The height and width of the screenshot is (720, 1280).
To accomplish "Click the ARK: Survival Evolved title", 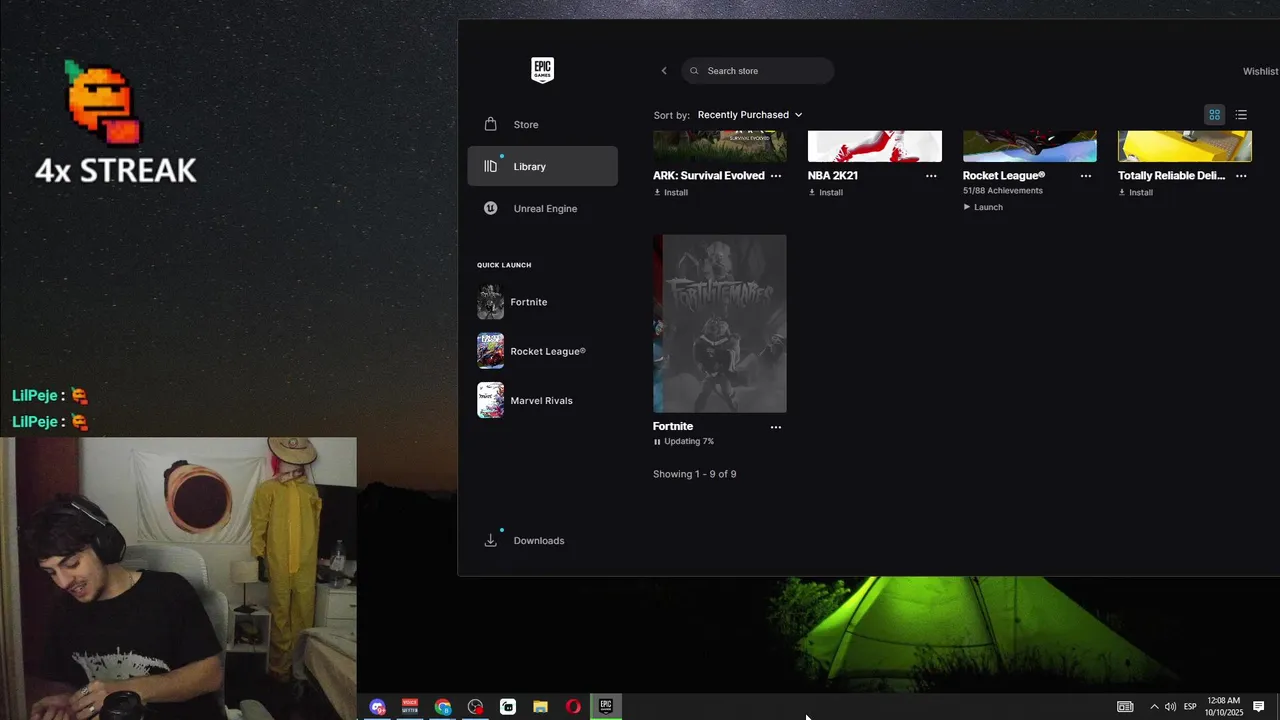I will point(709,175).
